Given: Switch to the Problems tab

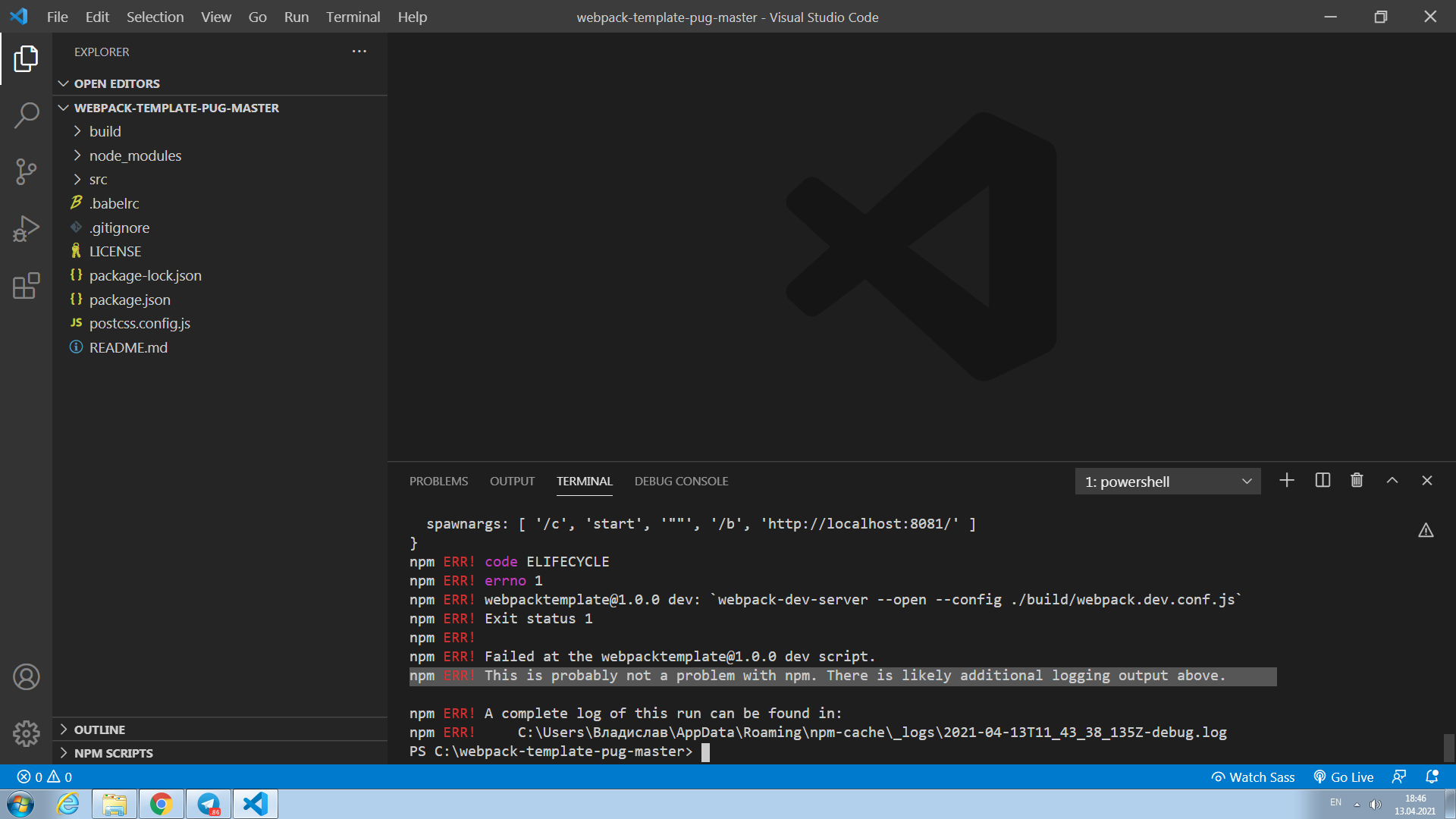Looking at the screenshot, I should pos(438,482).
